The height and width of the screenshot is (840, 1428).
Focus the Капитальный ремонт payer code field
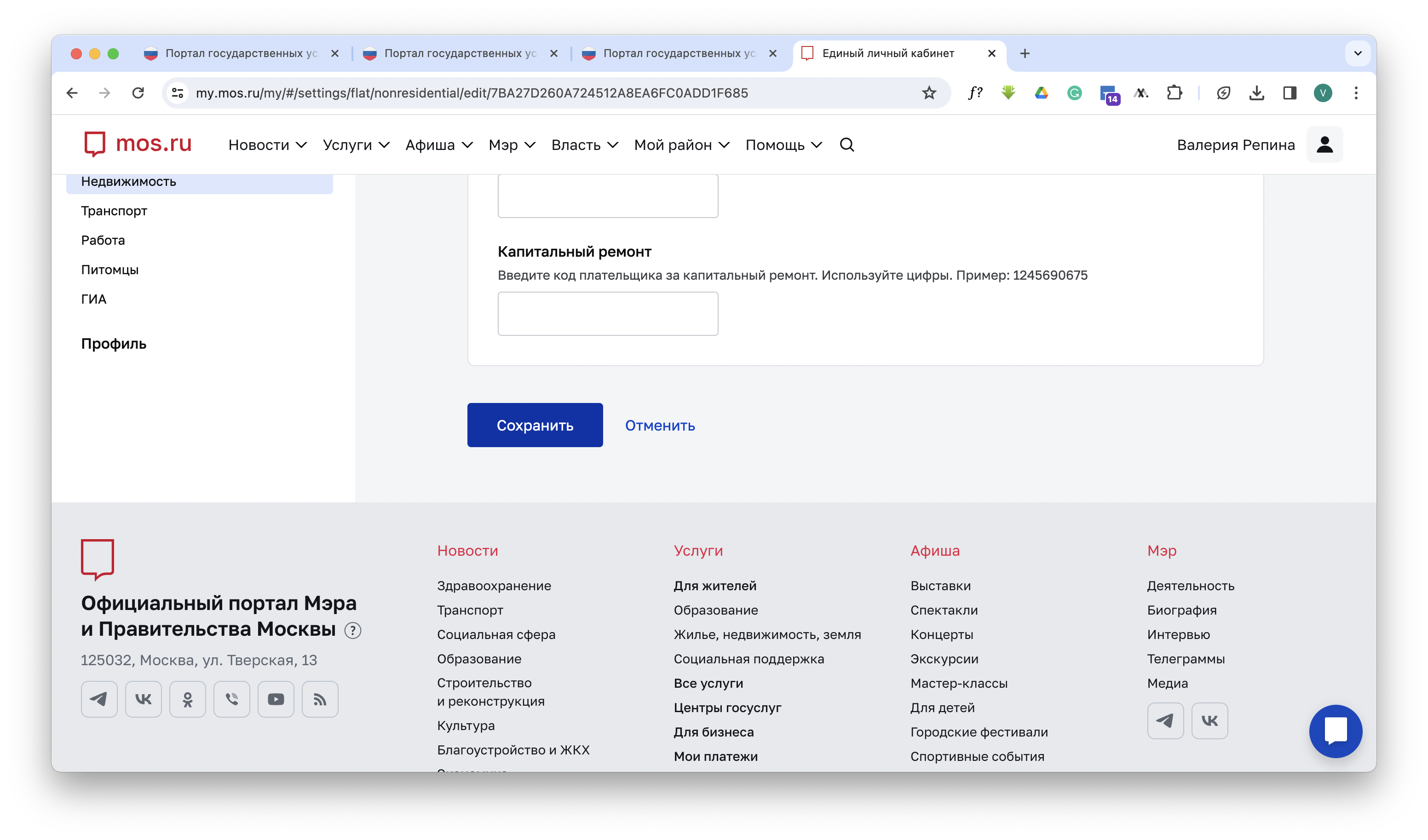tap(607, 313)
